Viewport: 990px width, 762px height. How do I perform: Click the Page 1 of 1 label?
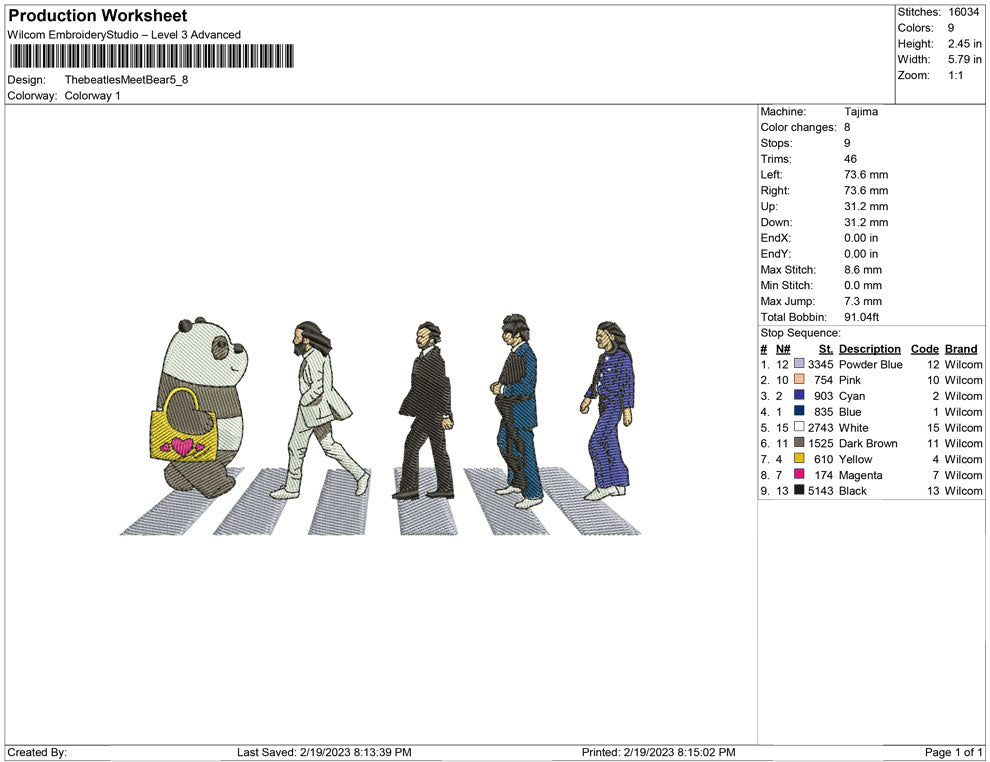[x=953, y=752]
